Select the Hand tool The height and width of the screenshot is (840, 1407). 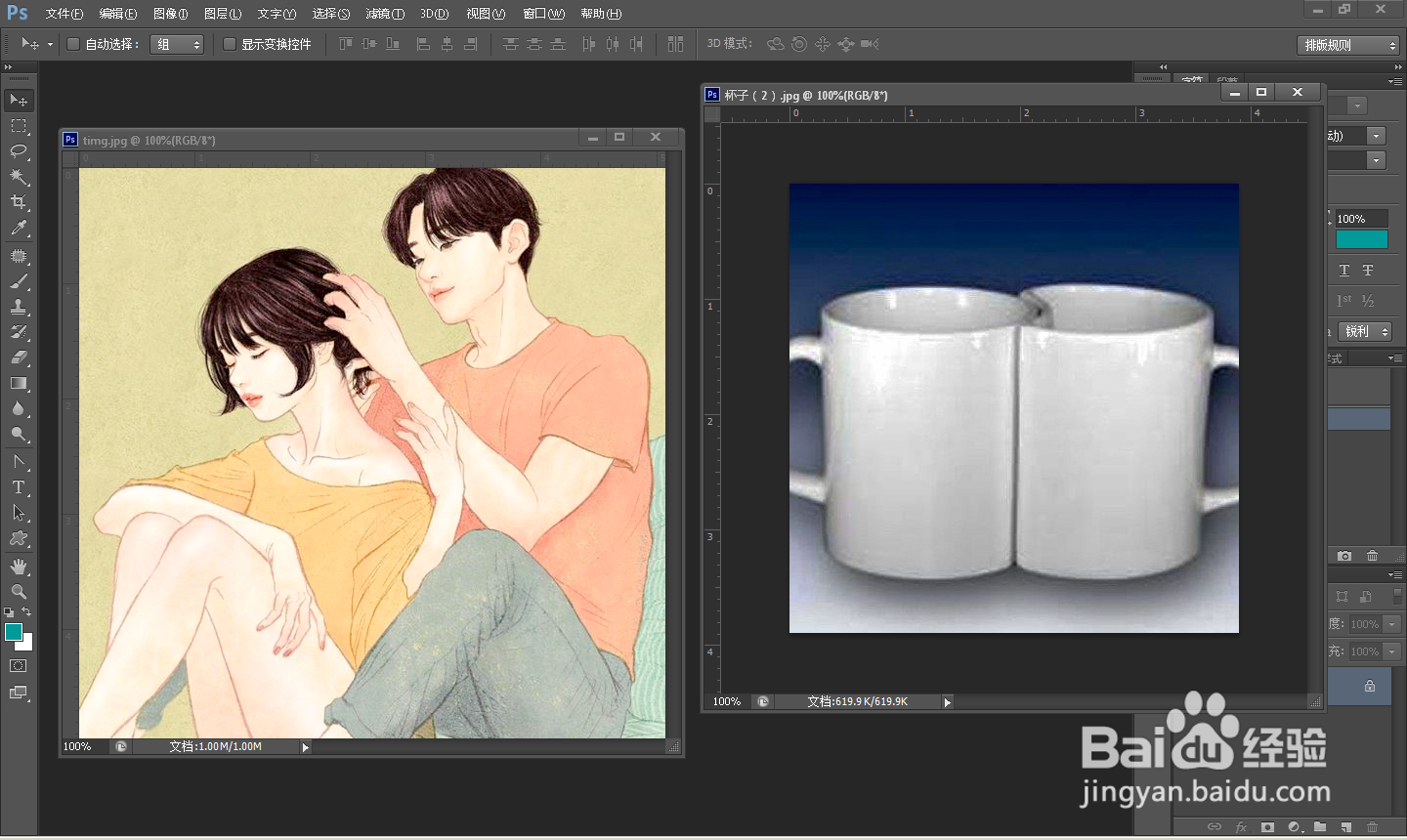[x=19, y=567]
